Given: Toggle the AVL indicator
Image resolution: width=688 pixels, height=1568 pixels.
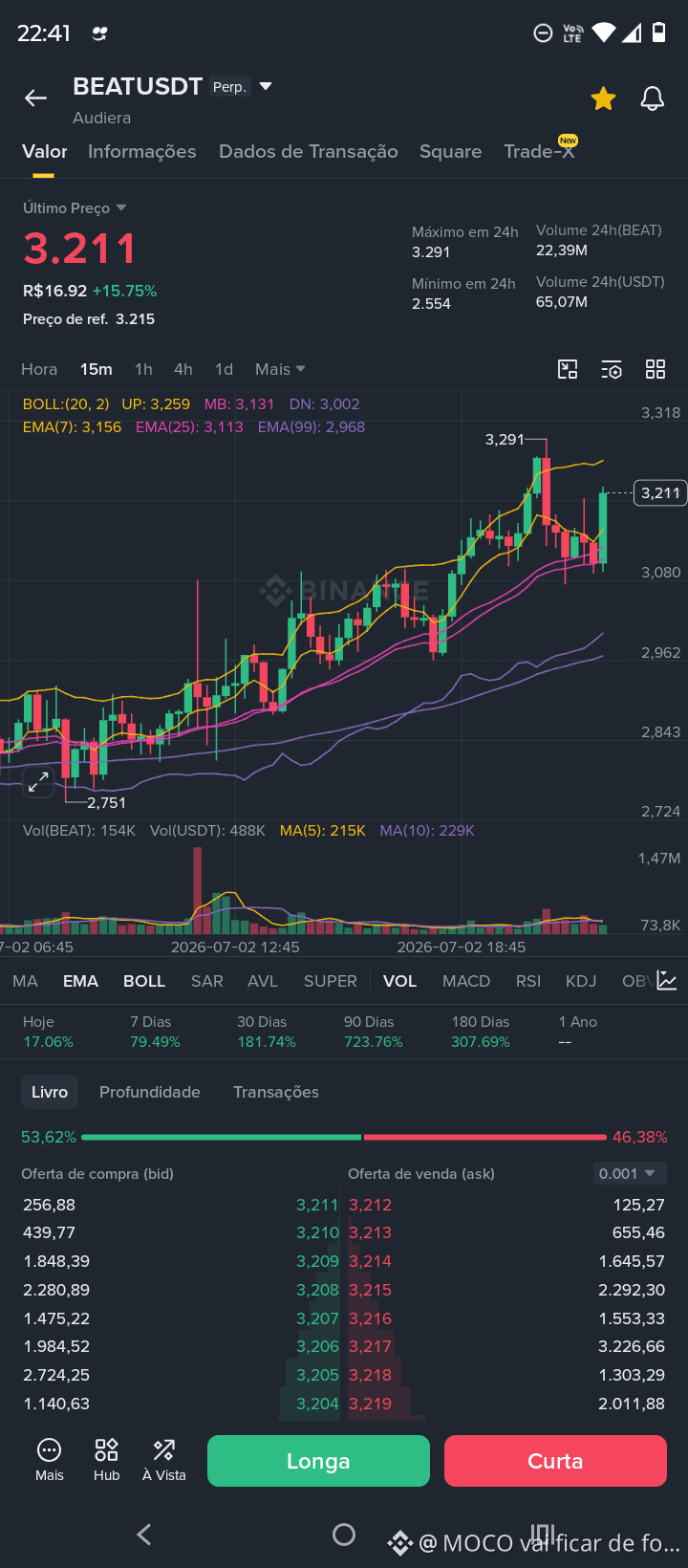Looking at the screenshot, I should point(263,981).
